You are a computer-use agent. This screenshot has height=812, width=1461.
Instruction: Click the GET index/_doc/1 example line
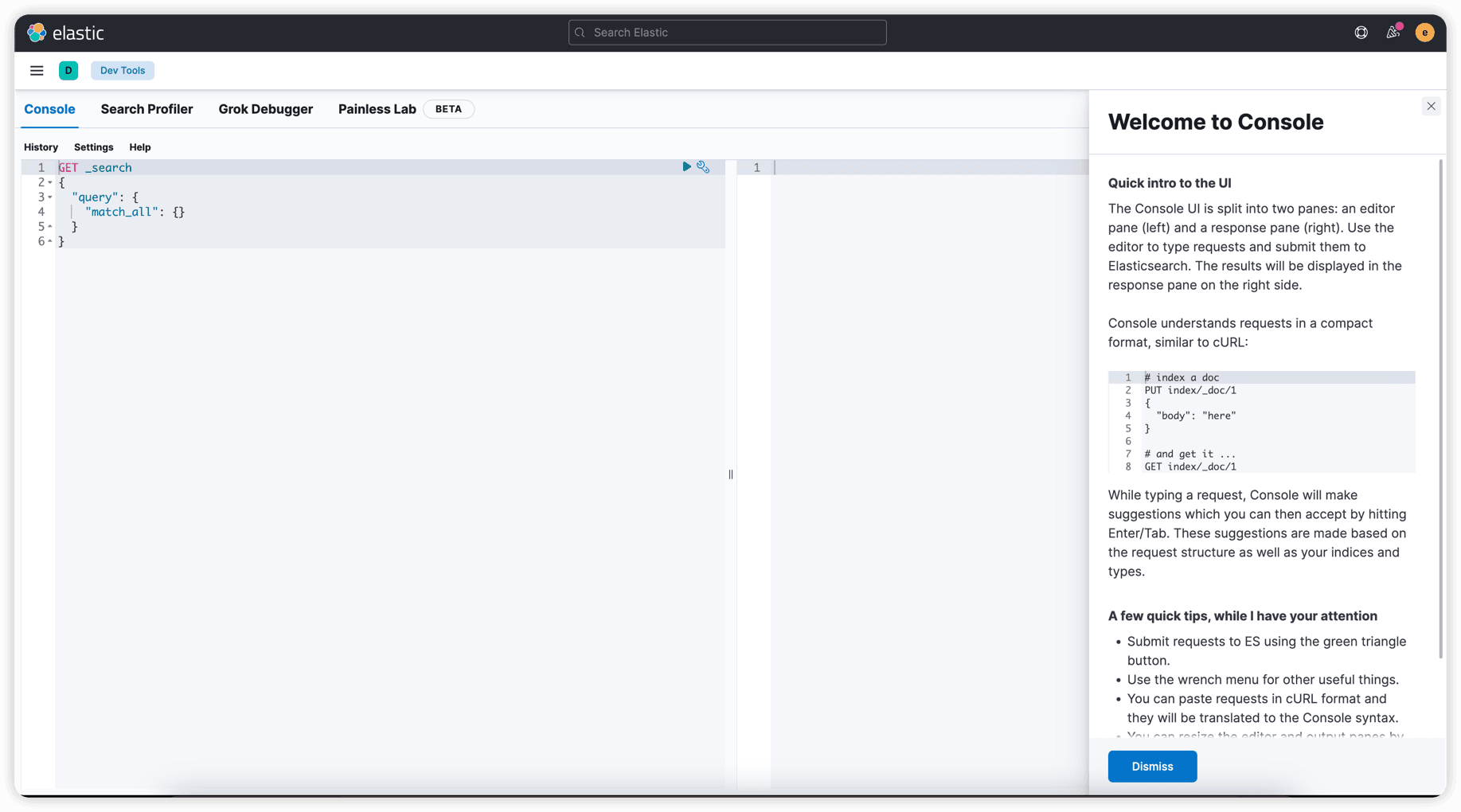click(x=1190, y=467)
